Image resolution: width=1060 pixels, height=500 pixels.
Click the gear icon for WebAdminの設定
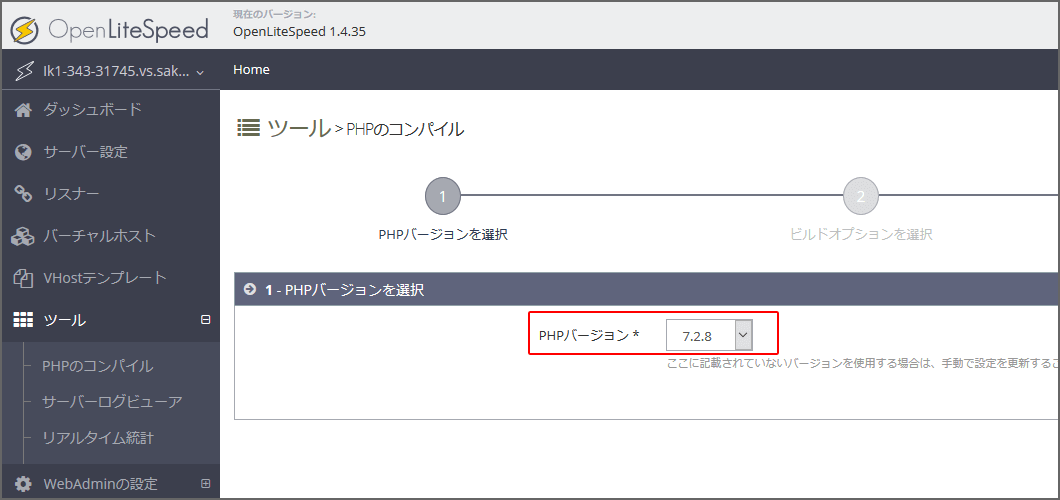click(23, 484)
